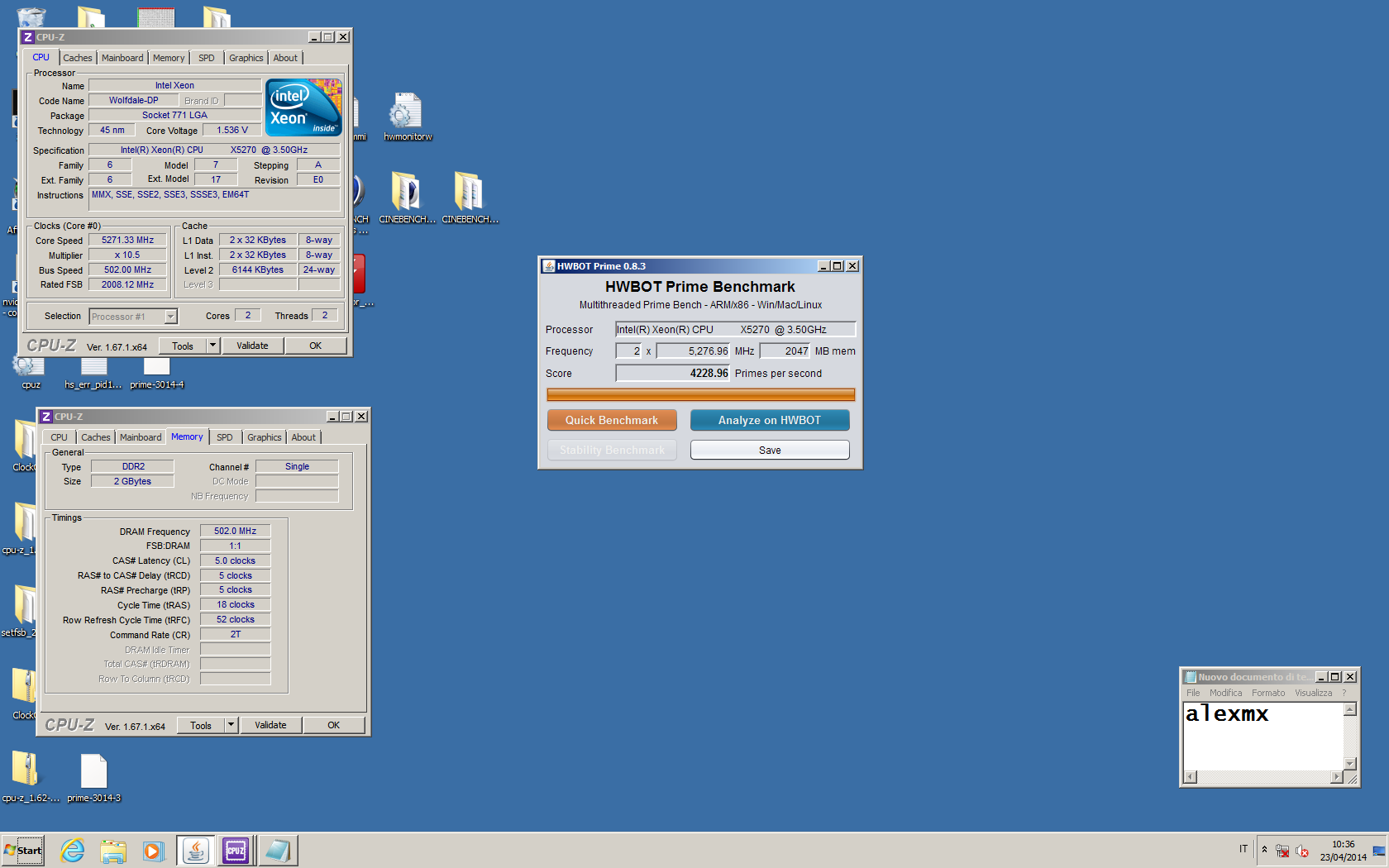Click the Notepad title bar icon

point(1191,677)
